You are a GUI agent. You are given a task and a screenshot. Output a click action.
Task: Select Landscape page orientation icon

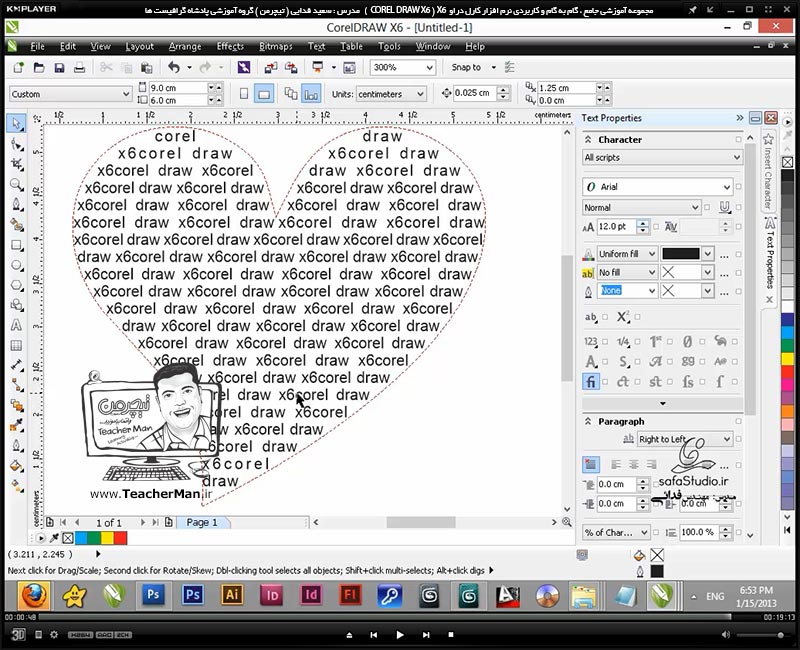click(x=264, y=94)
